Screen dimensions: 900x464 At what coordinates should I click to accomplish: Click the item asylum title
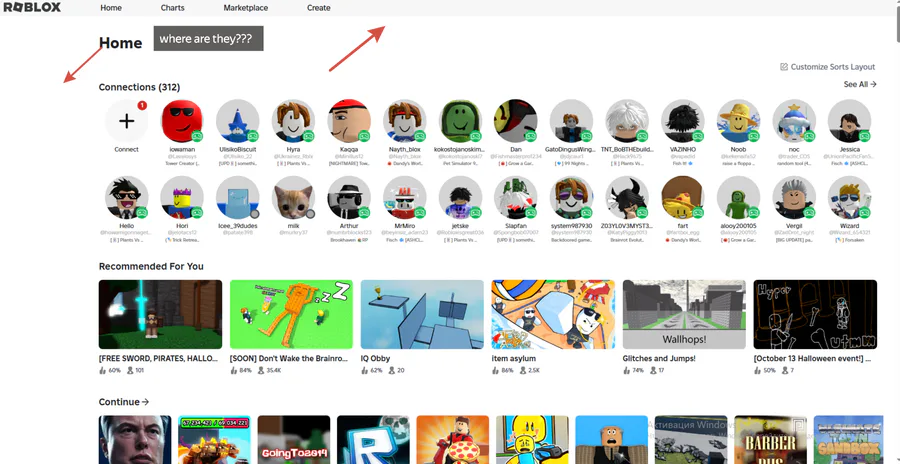click(514, 358)
